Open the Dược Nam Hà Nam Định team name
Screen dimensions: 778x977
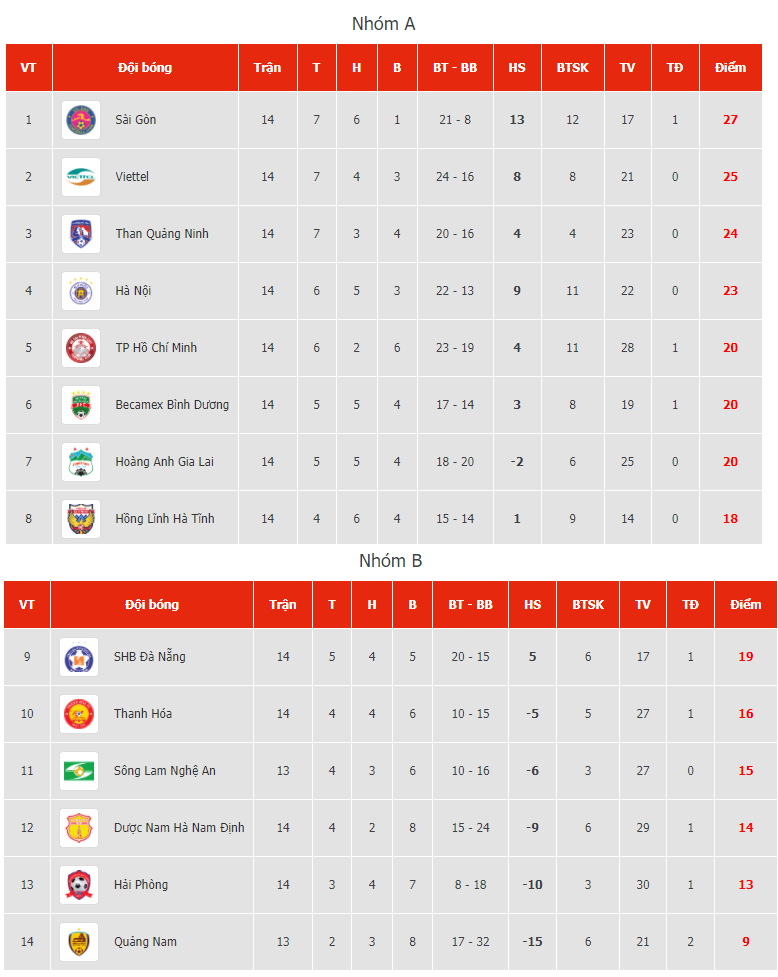point(179,828)
